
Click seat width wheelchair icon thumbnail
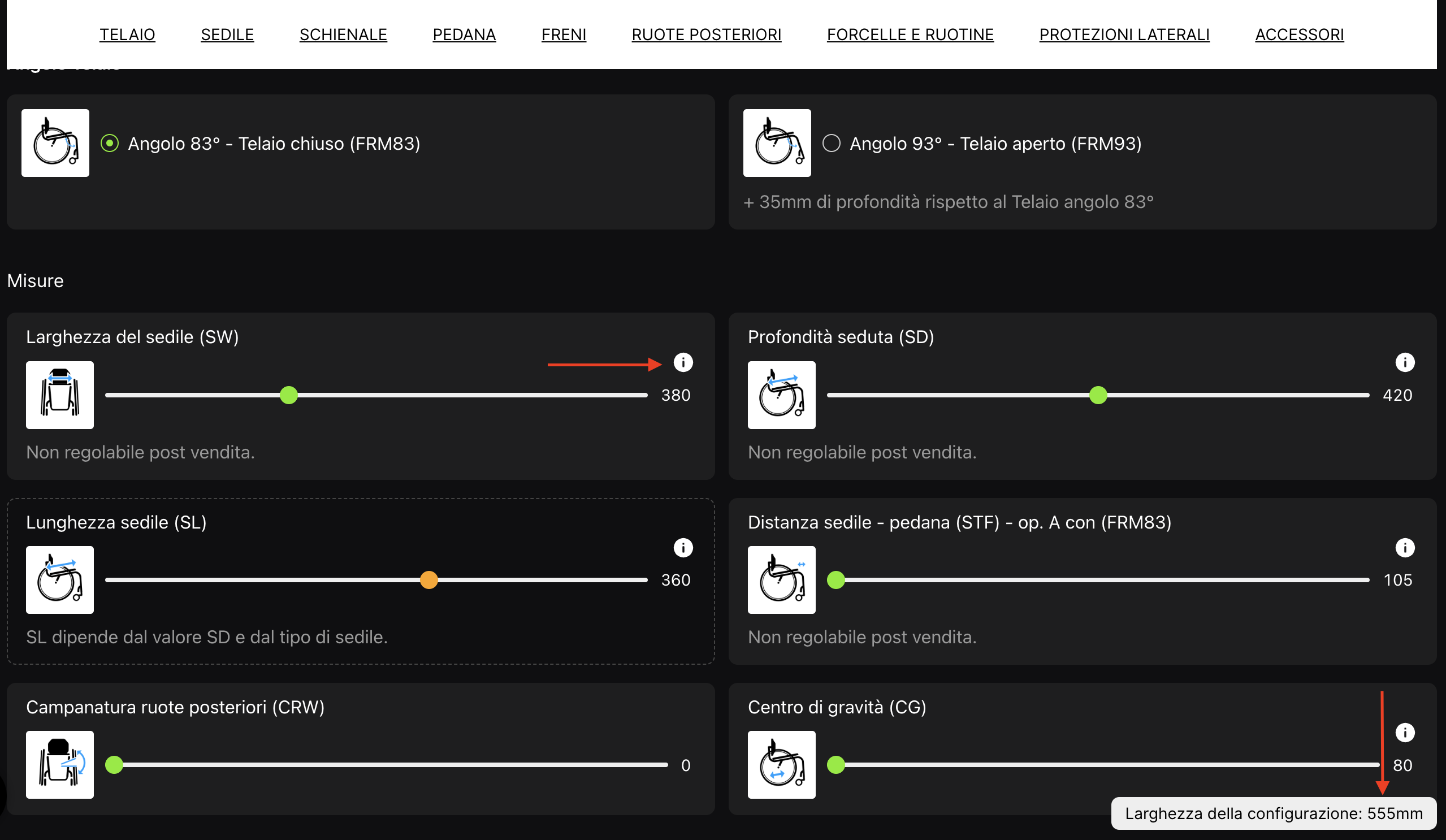pos(60,395)
